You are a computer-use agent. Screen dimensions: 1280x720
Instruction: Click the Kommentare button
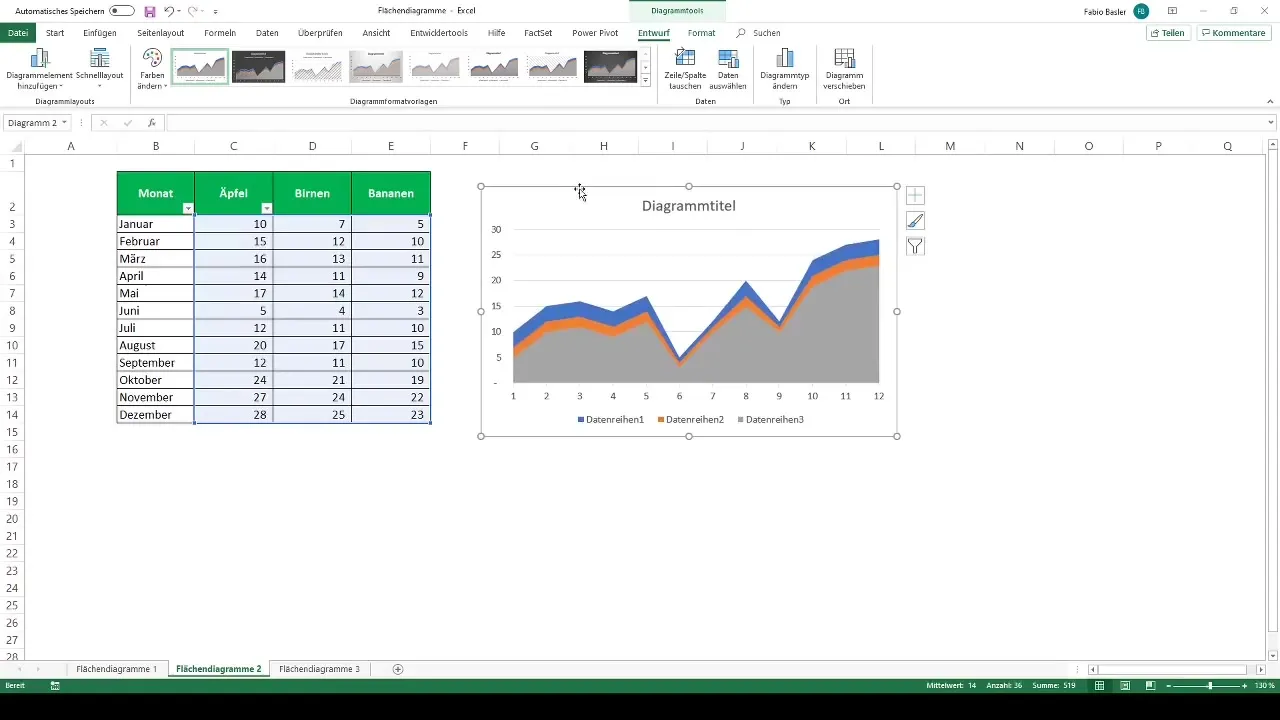pos(1233,33)
